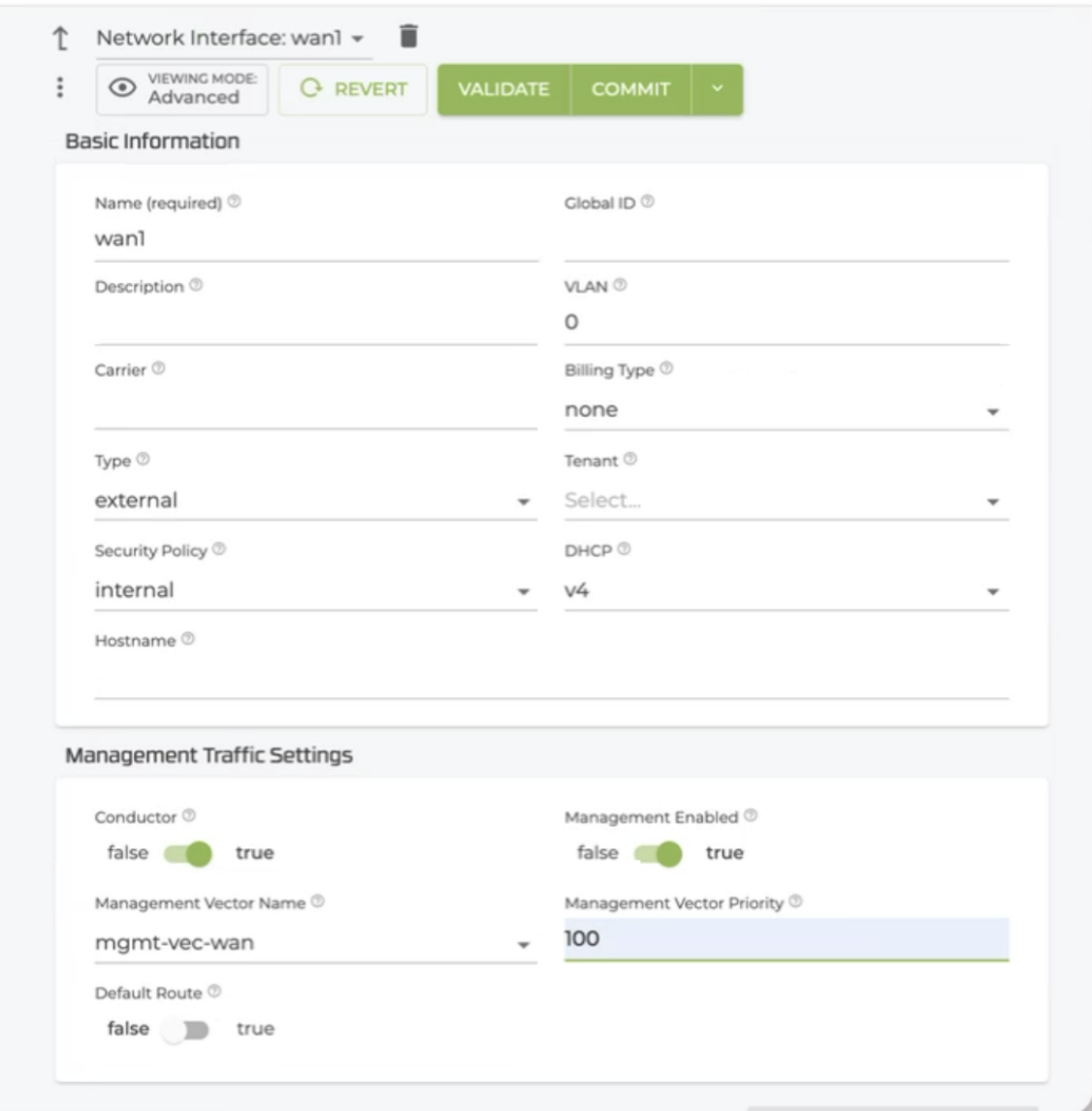This screenshot has width=1092, height=1111.
Task: Click the Basic Information section heading
Action: [x=152, y=141]
